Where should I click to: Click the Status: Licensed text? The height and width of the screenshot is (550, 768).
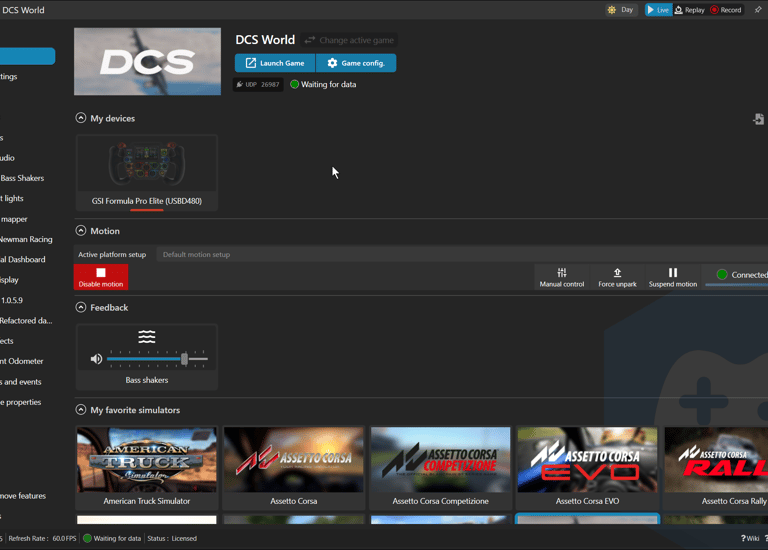point(172,538)
